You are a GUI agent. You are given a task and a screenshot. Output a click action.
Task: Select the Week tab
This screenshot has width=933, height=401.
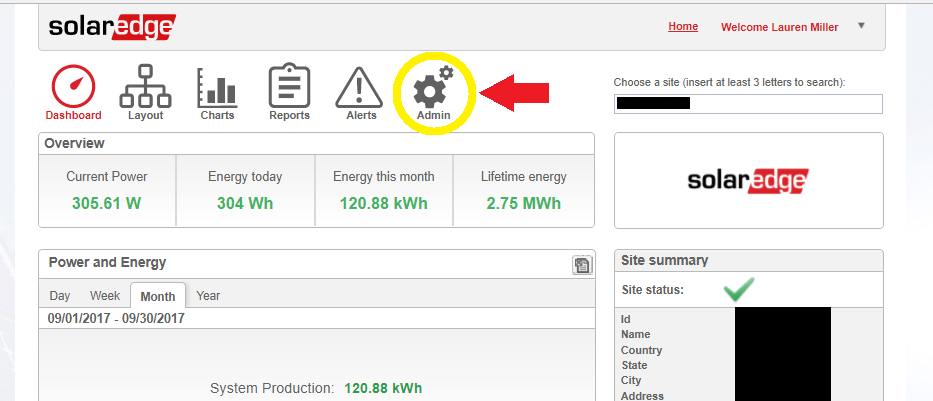pos(105,296)
